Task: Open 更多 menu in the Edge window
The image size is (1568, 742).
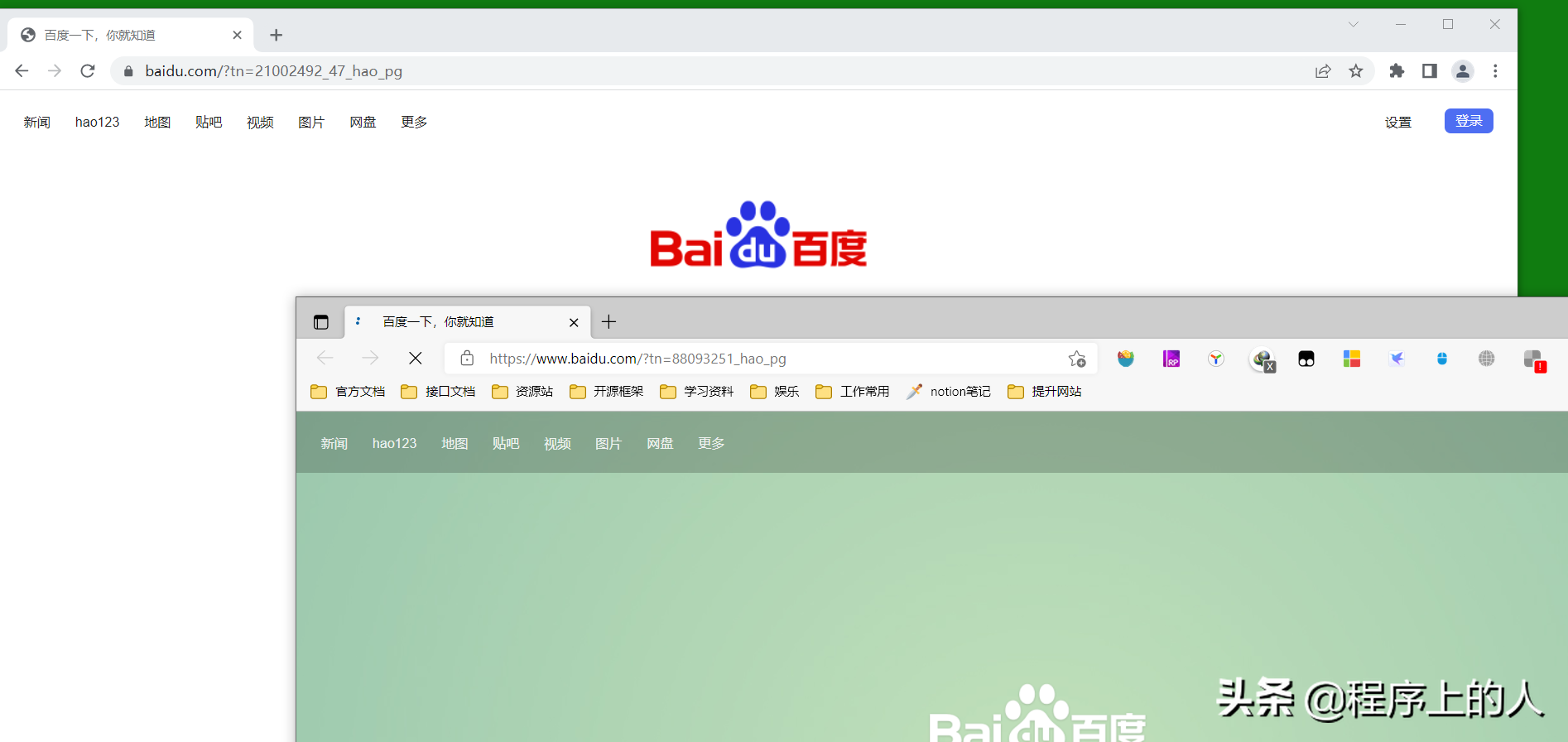Action: [x=711, y=444]
